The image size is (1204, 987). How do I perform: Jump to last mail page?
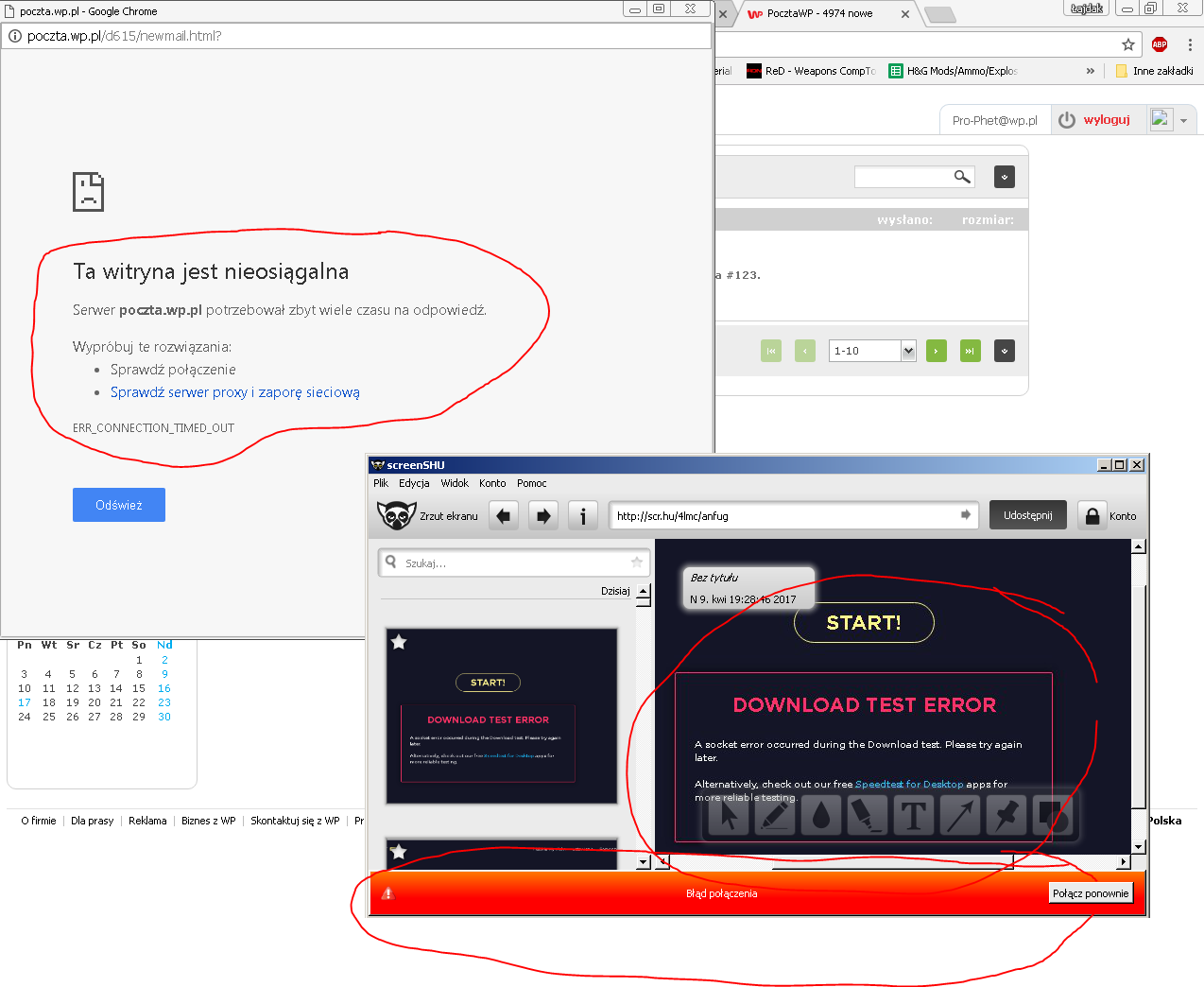[971, 351]
